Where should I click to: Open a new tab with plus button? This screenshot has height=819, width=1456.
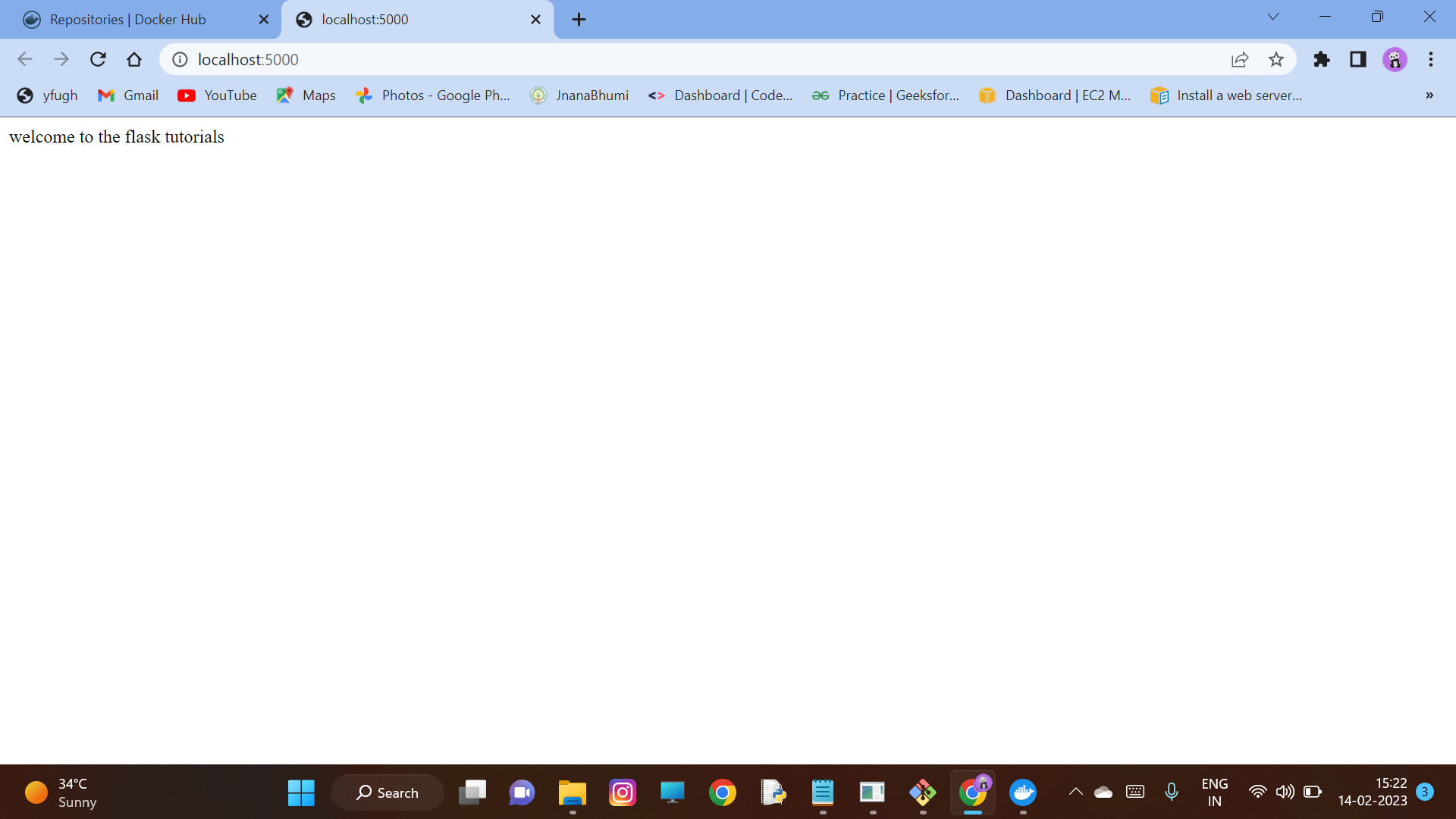[x=579, y=20]
